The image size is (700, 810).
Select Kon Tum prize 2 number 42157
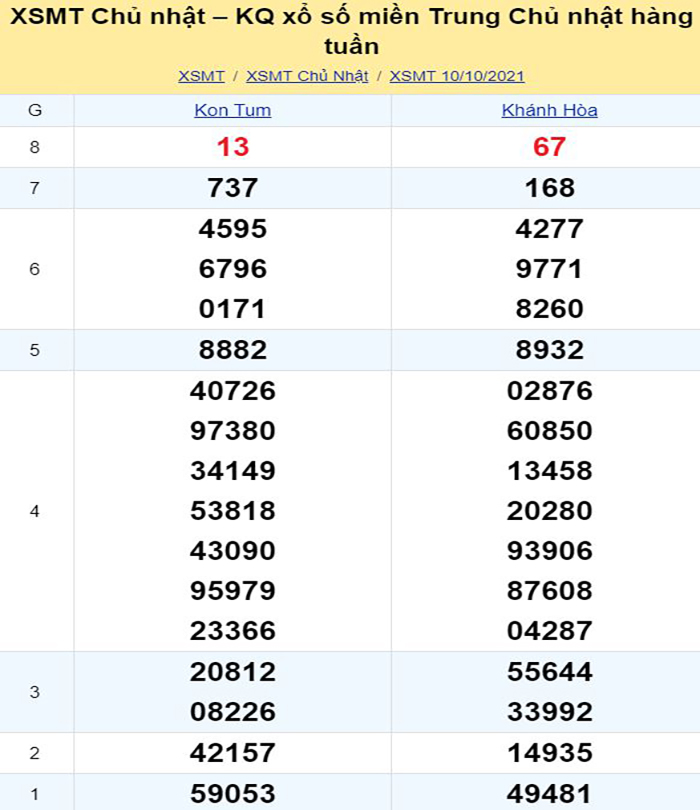click(x=232, y=753)
